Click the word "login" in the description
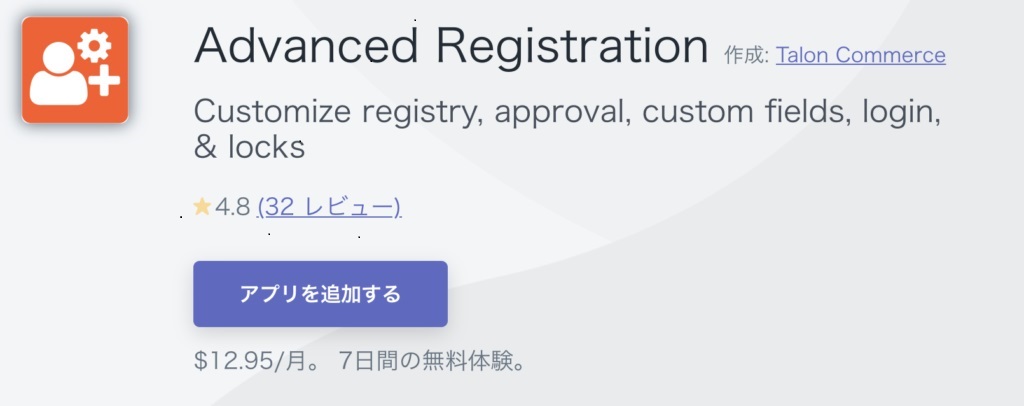 [x=897, y=111]
